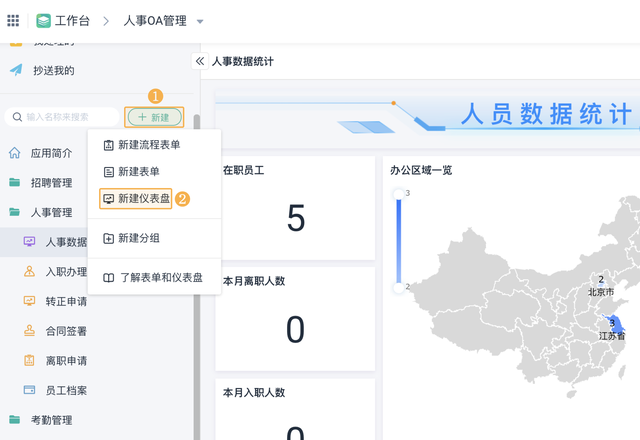Open the app grid launcher icon
This screenshot has width=640, height=440.
(x=13, y=20)
